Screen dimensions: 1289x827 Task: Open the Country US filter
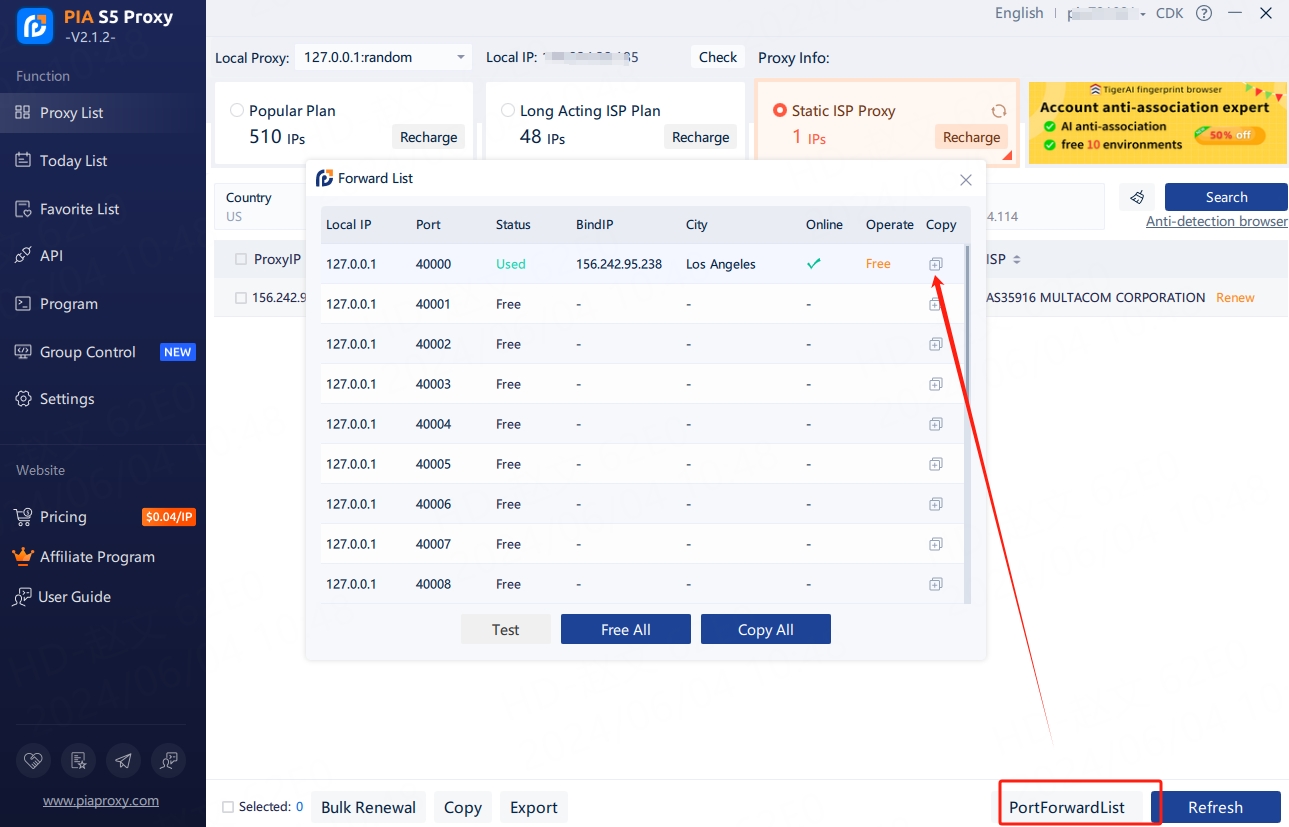262,207
